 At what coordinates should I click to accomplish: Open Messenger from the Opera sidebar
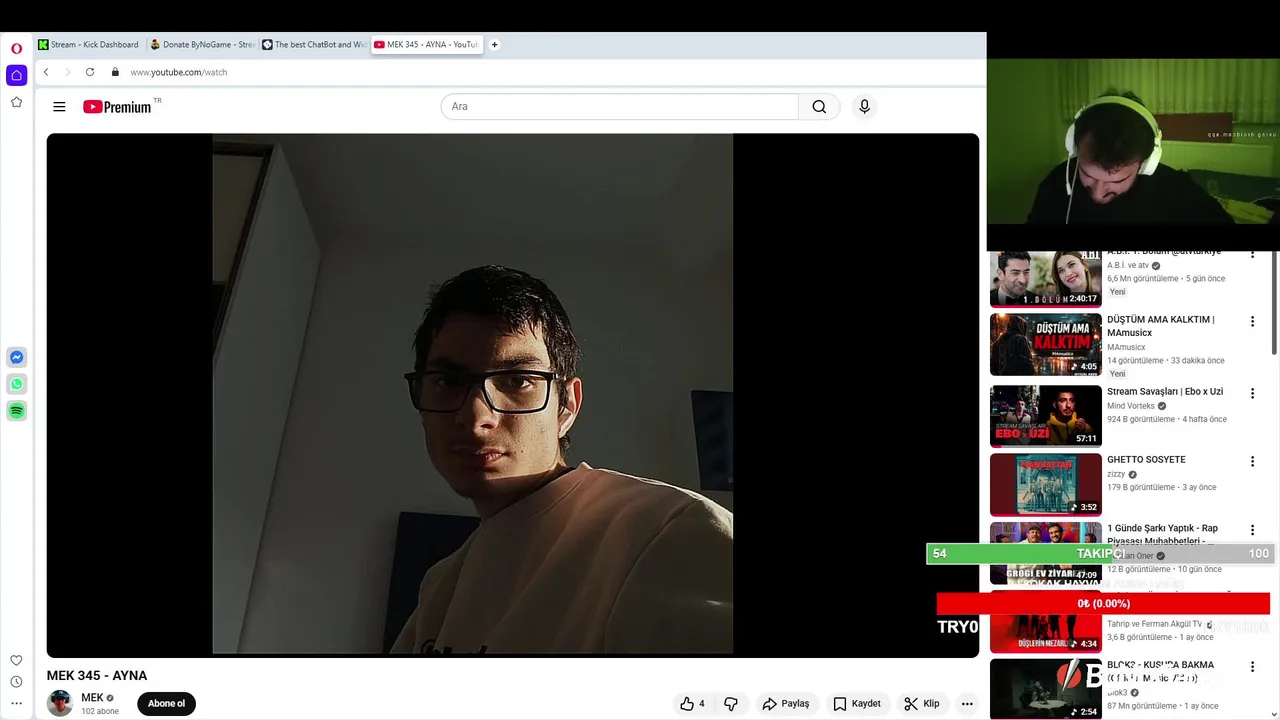pos(17,357)
